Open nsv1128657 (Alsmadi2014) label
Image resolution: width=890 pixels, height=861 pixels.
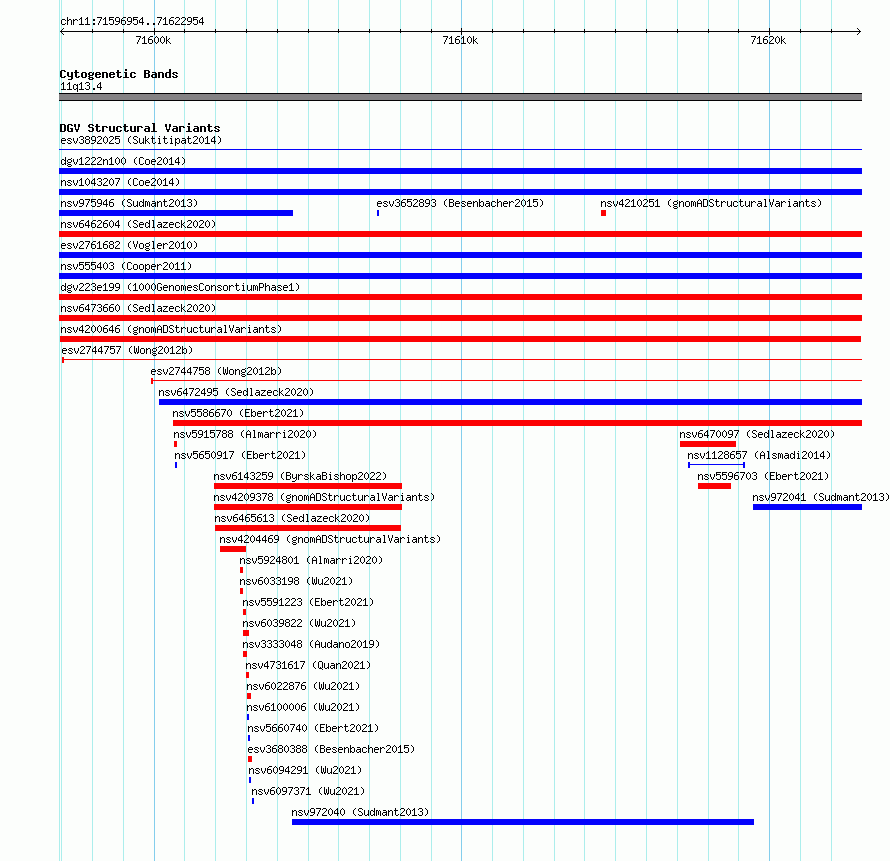pyautogui.click(x=759, y=455)
